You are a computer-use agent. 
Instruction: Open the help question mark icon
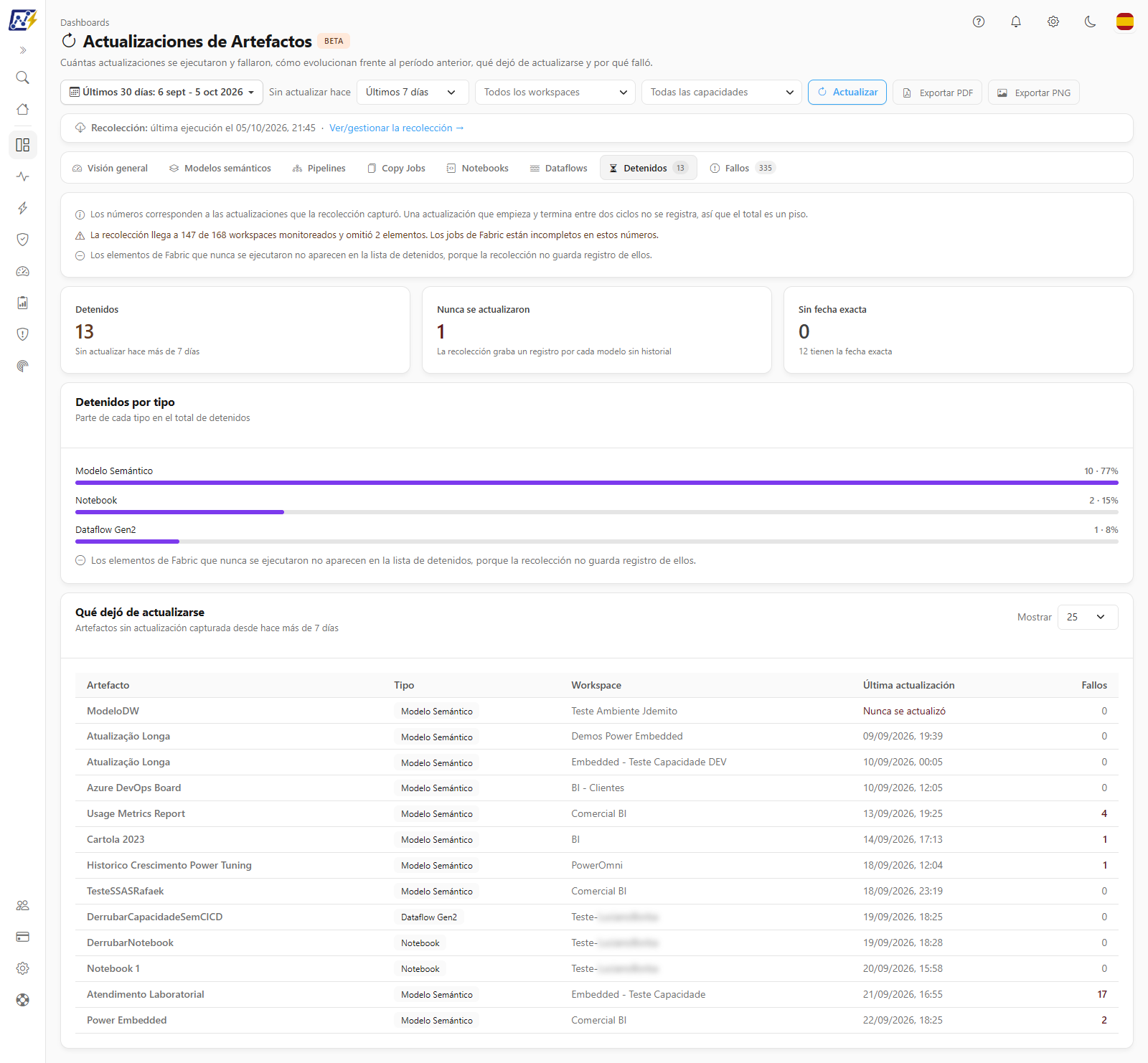[x=979, y=22]
